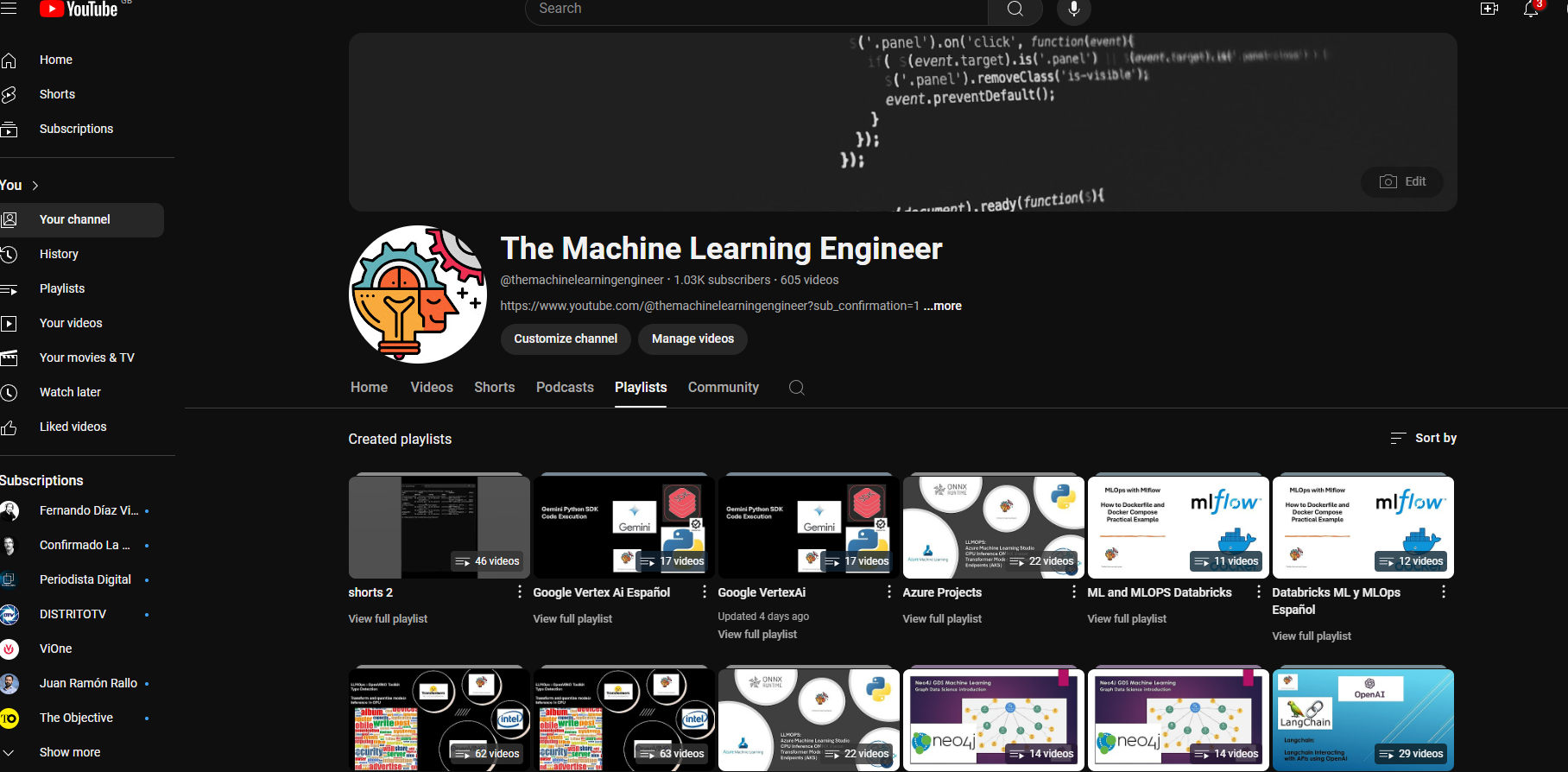Click the Your movies & TV icon
The height and width of the screenshot is (772, 1568).
pyautogui.click(x=9, y=358)
